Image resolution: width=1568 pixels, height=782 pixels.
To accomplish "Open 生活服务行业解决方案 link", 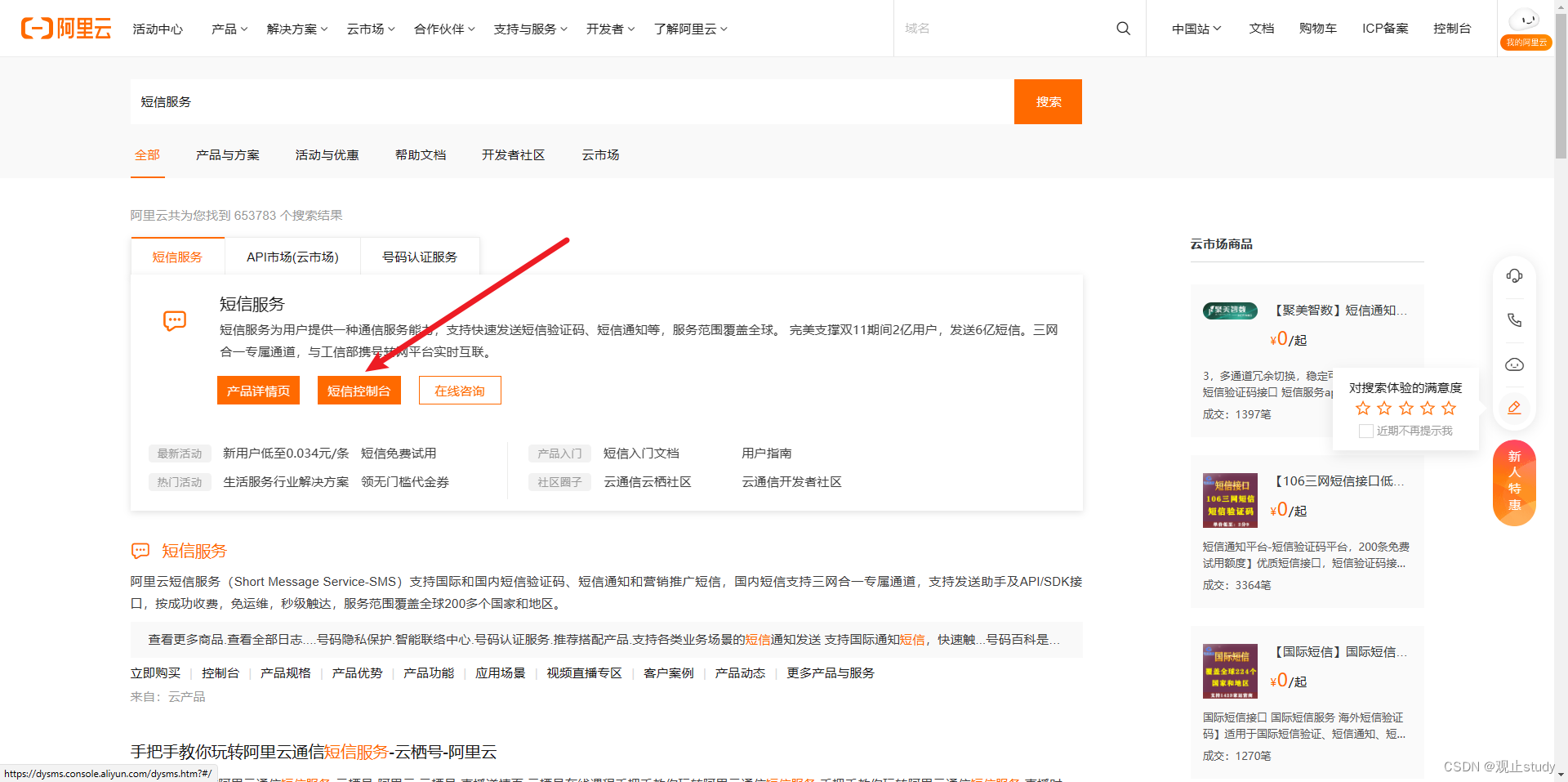I will (286, 481).
